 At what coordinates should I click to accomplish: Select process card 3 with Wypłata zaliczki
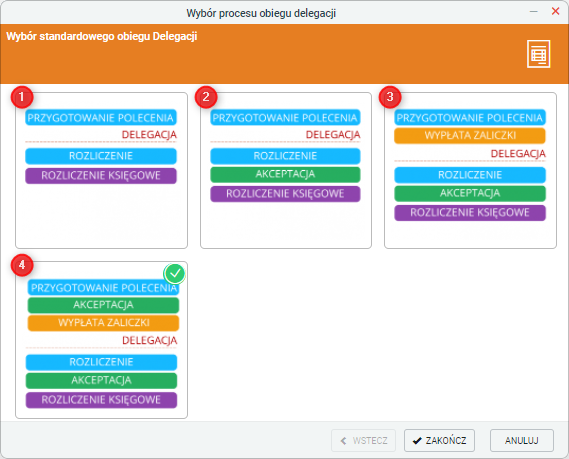(x=470, y=171)
